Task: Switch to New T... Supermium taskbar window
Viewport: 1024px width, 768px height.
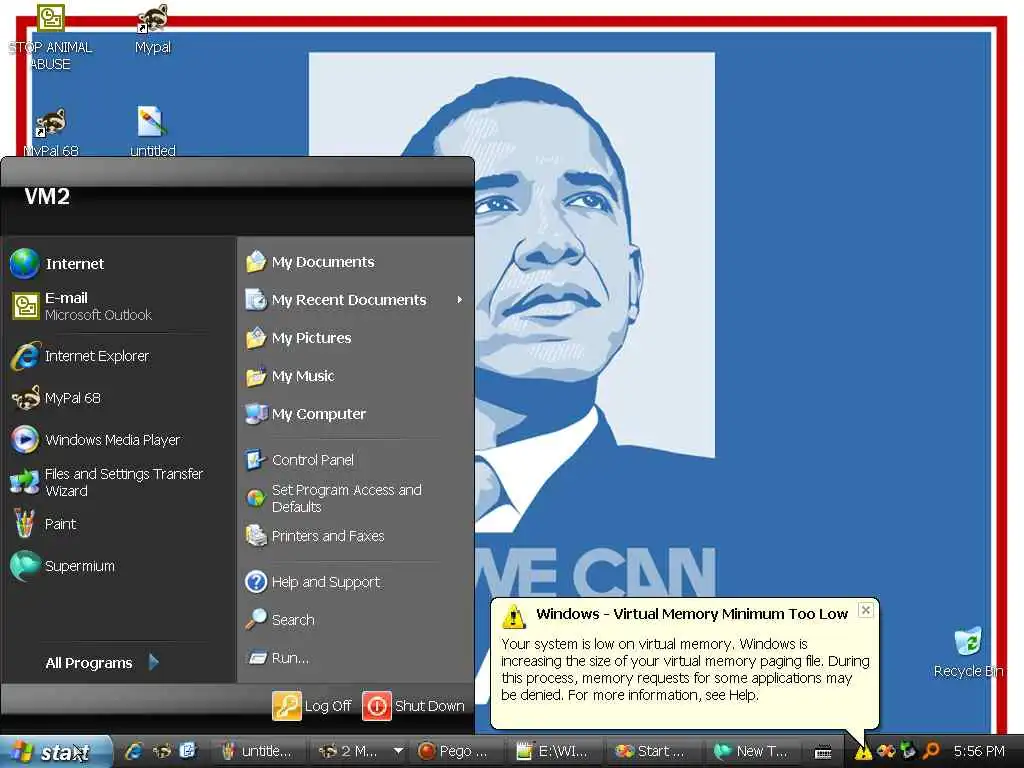Action: tap(754, 752)
